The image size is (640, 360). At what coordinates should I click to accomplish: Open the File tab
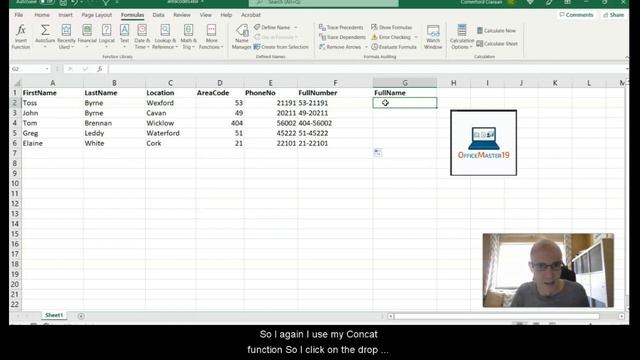pos(19,15)
